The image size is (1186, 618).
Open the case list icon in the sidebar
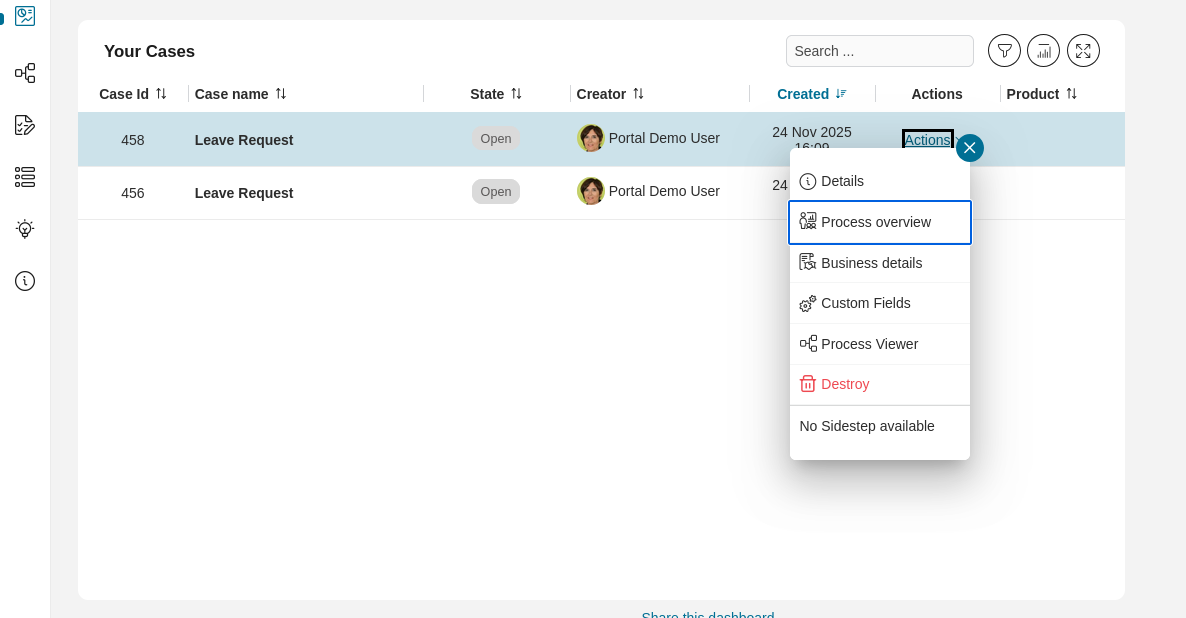24,177
